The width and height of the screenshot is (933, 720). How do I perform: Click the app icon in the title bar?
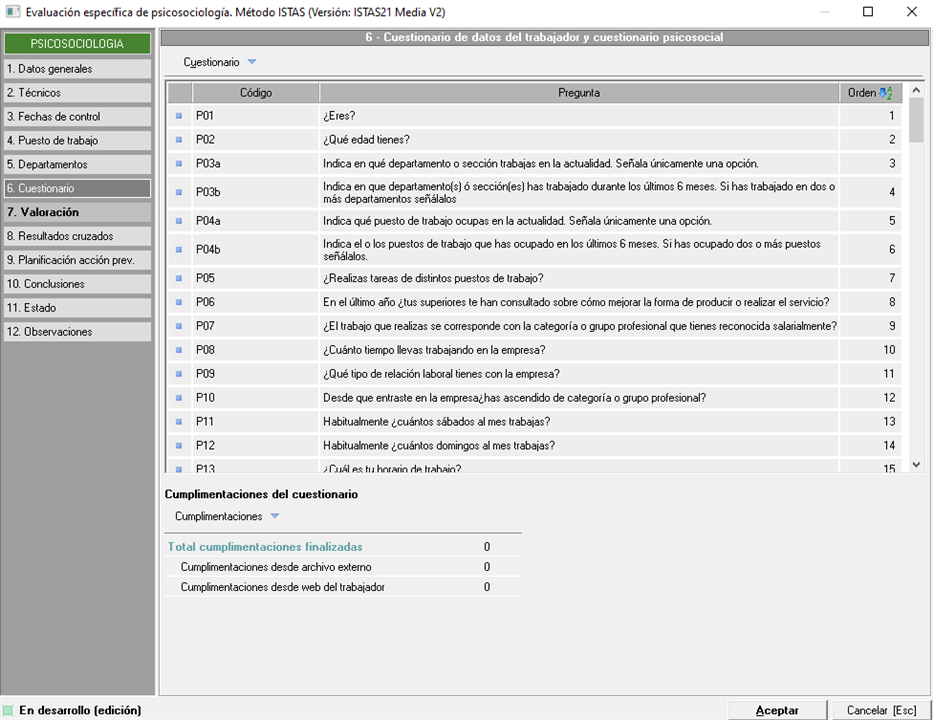point(13,12)
